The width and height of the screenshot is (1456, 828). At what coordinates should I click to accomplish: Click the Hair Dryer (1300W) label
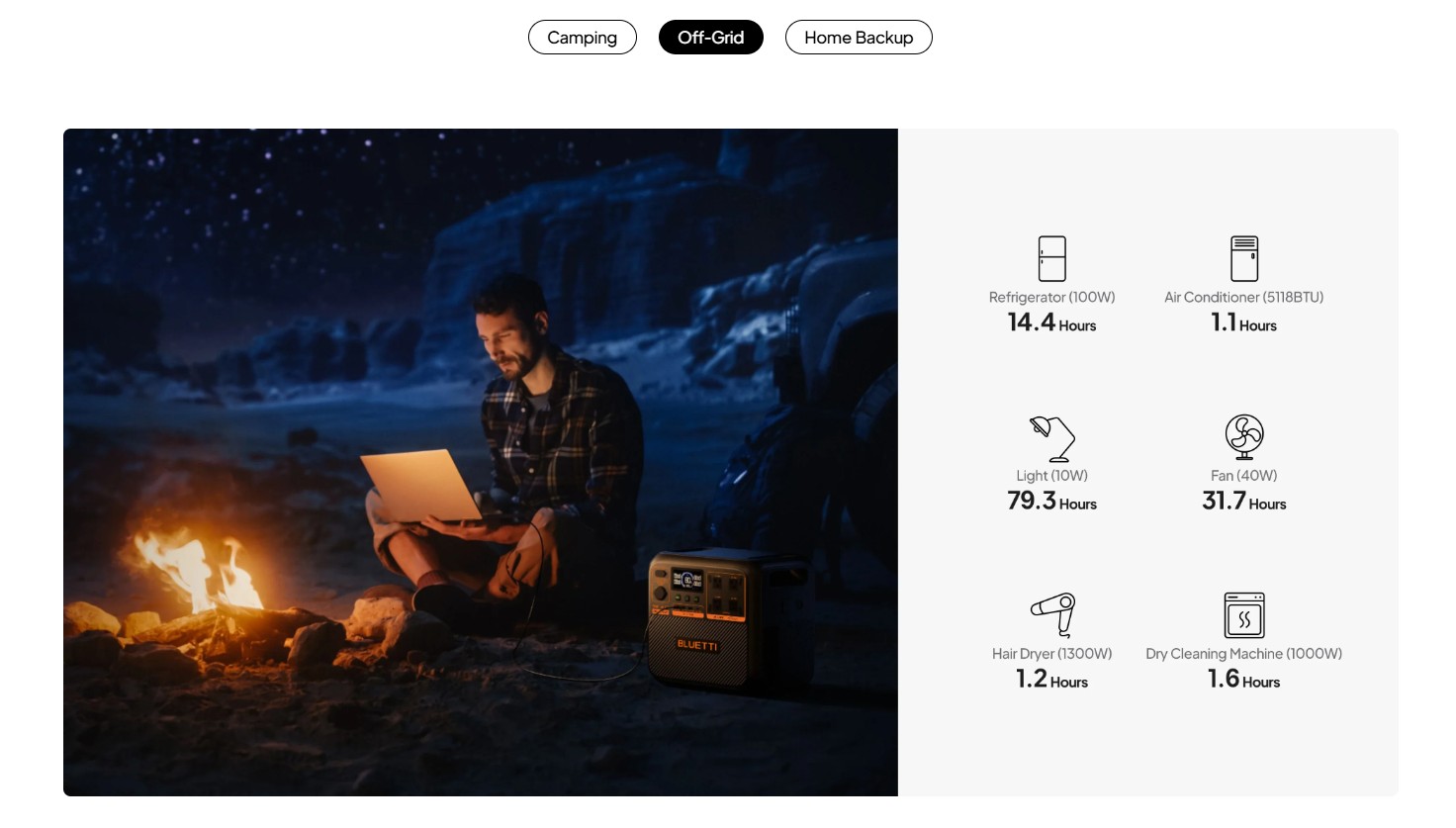click(1051, 654)
